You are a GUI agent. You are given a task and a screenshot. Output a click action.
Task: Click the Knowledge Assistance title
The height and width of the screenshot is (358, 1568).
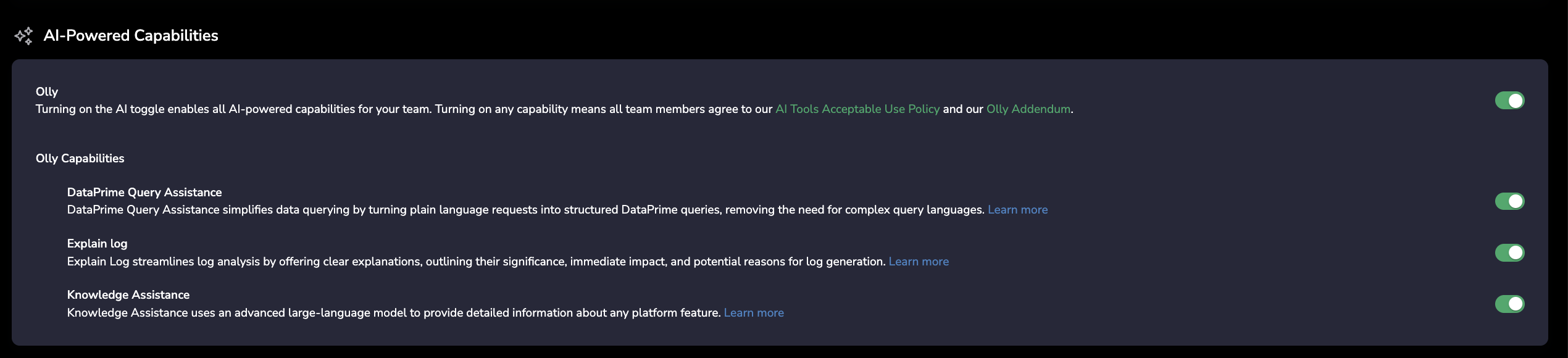(128, 295)
